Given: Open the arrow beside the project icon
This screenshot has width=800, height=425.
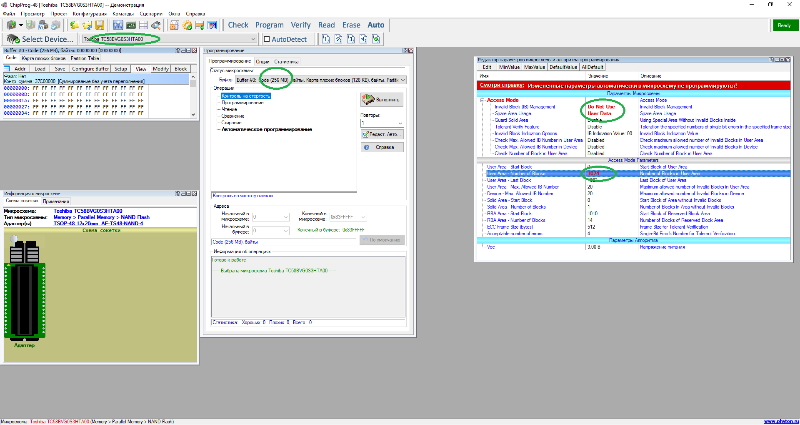Looking at the screenshot, I should click(21, 25).
